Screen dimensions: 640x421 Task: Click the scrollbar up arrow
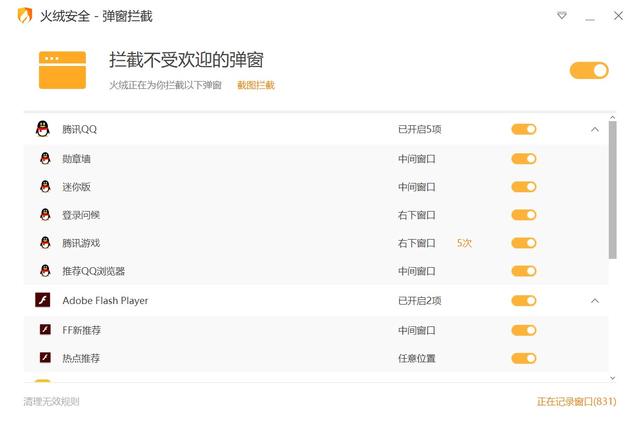612,118
